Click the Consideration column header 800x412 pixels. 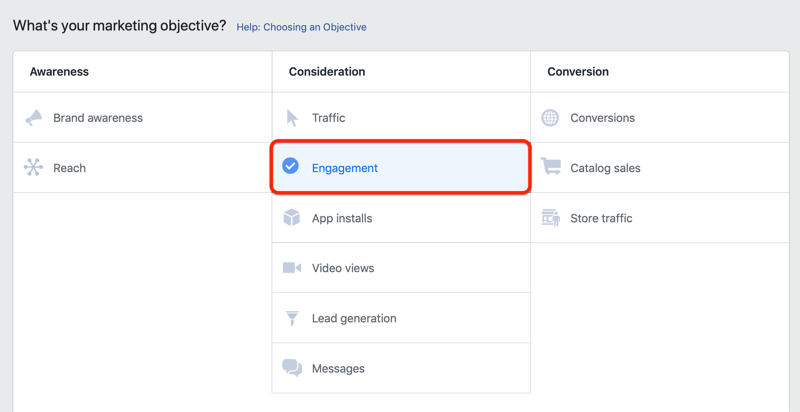click(x=327, y=72)
